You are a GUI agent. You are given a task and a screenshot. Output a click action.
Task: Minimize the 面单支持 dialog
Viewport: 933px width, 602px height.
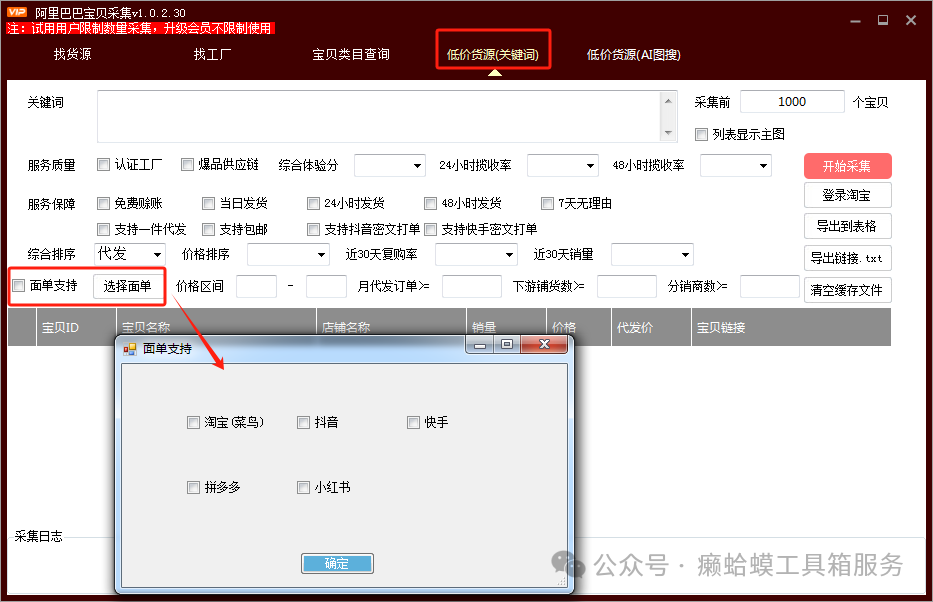(x=480, y=344)
